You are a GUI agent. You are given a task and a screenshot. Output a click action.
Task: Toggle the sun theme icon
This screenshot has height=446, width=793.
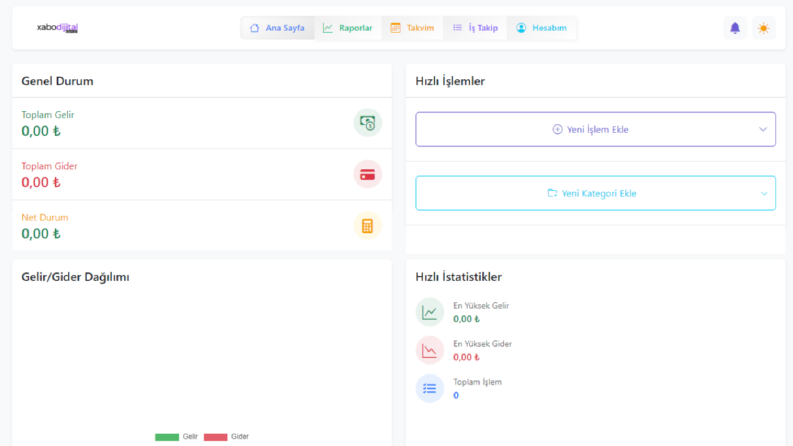tap(764, 28)
